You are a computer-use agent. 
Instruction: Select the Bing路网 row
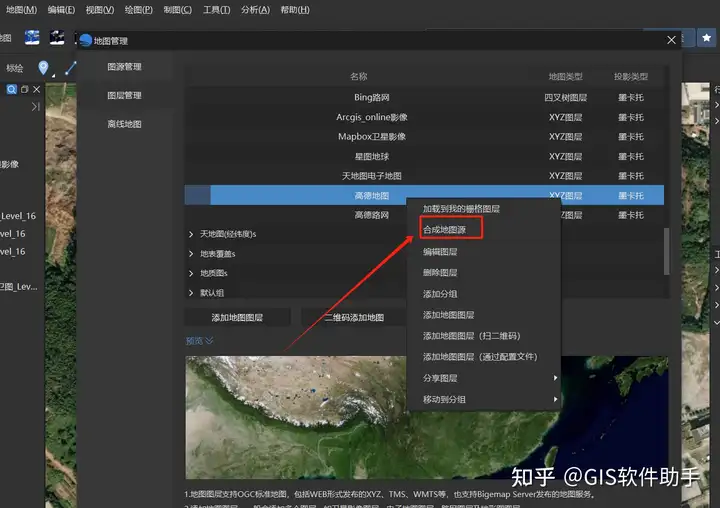(x=424, y=97)
